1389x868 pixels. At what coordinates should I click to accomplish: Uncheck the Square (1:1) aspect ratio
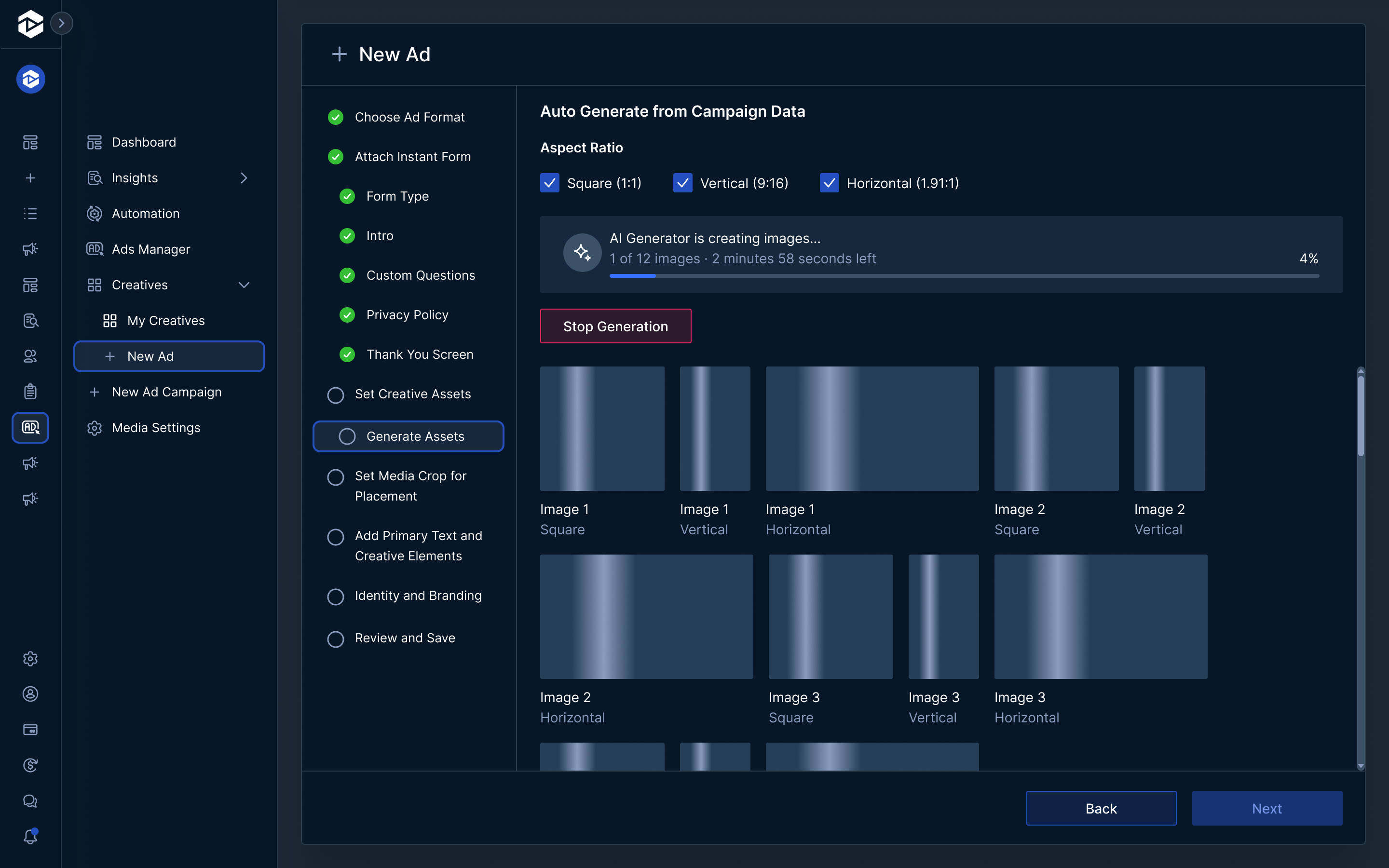549,183
